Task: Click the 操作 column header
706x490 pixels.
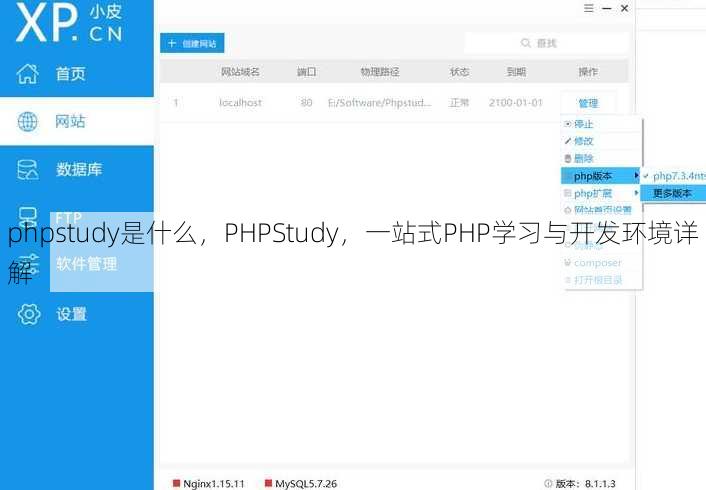Action: pos(588,72)
